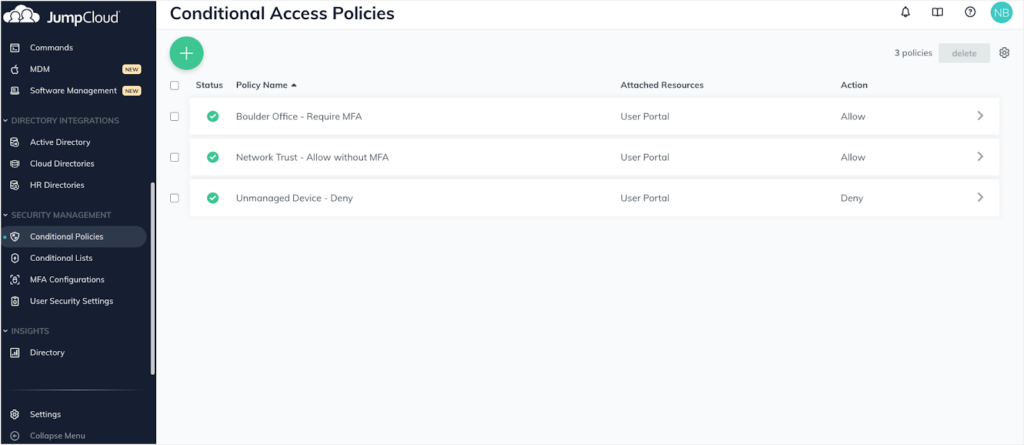
Task: Click the help question mark icon
Action: click(969, 12)
